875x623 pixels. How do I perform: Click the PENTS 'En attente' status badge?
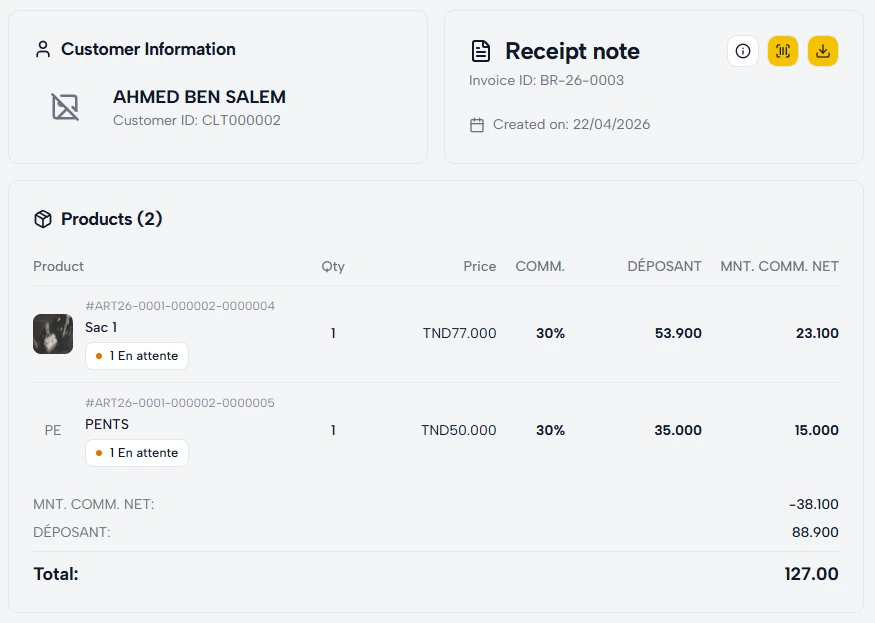coord(137,453)
